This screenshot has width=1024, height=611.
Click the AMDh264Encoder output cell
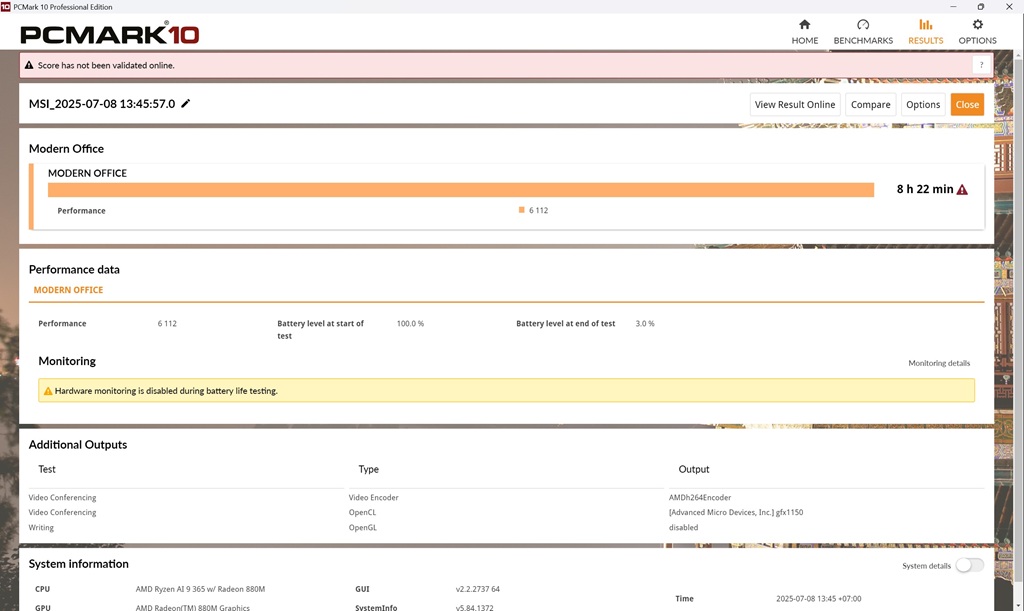(700, 497)
